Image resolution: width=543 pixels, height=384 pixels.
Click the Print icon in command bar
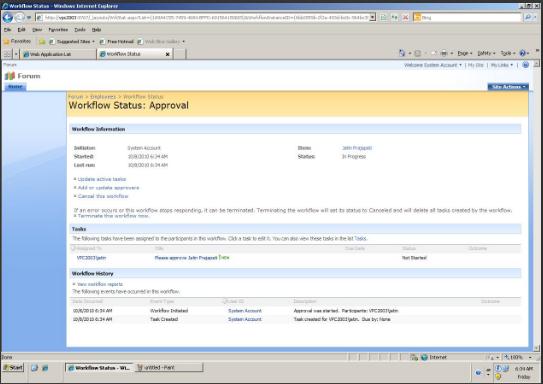click(444, 53)
